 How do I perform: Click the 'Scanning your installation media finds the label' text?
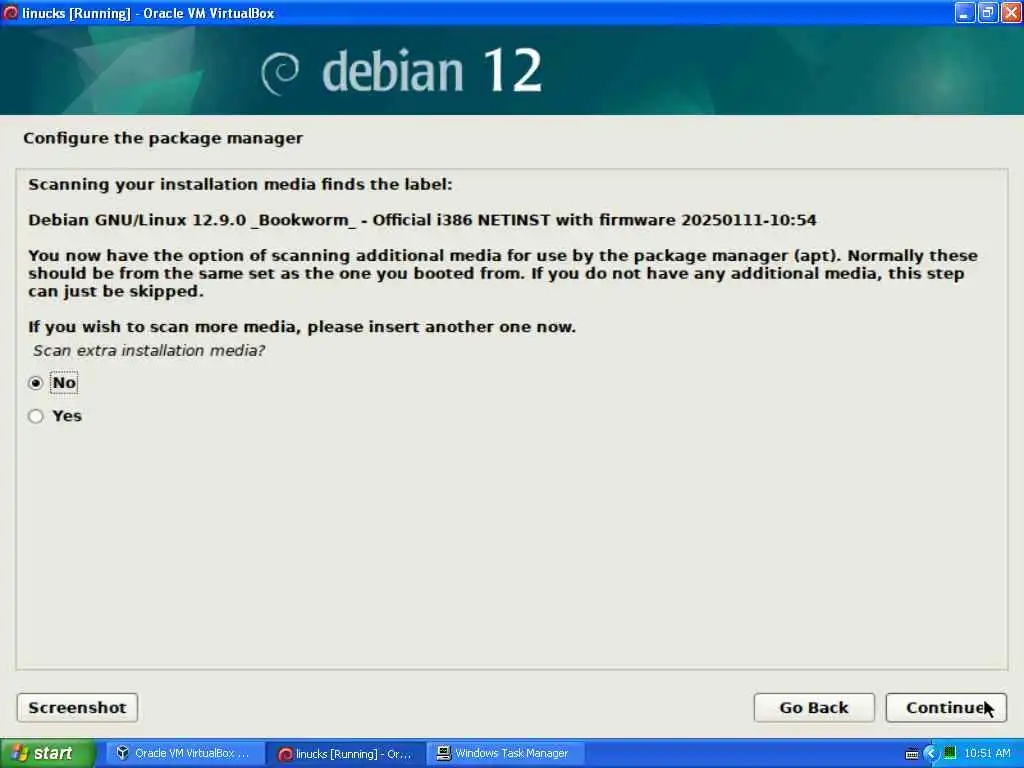pyautogui.click(x=240, y=185)
